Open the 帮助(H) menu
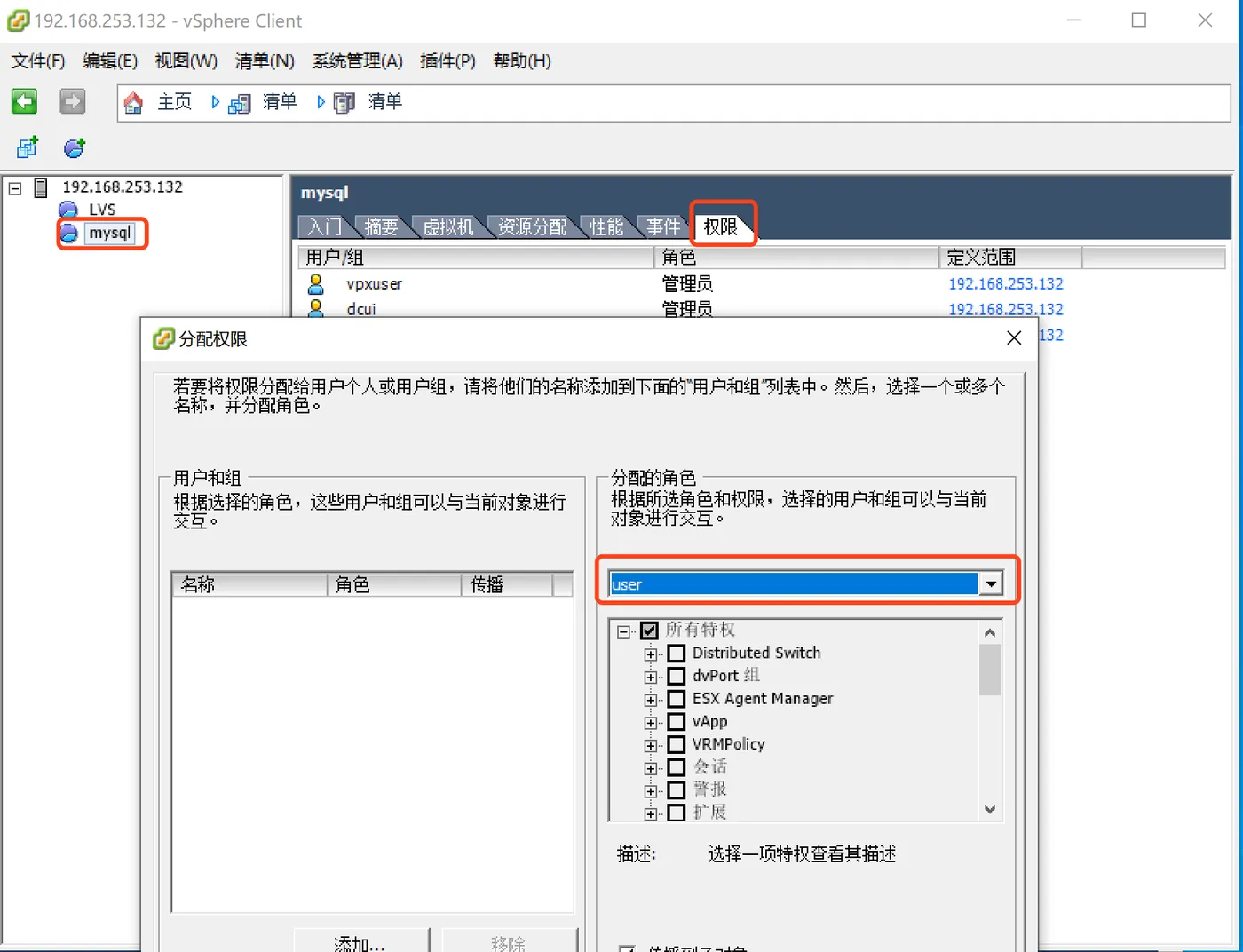1243x952 pixels. click(522, 61)
